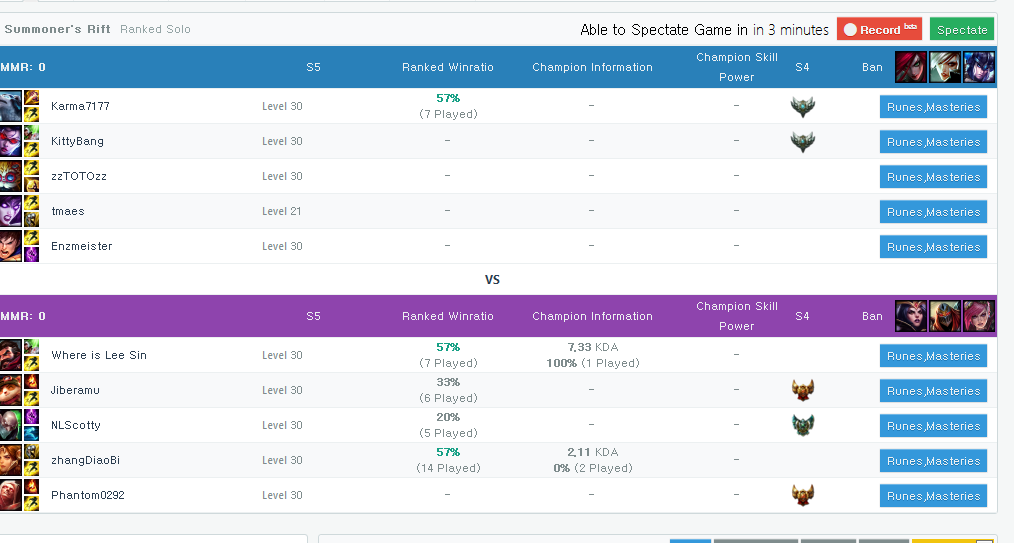Screen dimensions: 1014x543
Task: Open Runes,Masteries for Enzmeister
Action: (x=933, y=246)
